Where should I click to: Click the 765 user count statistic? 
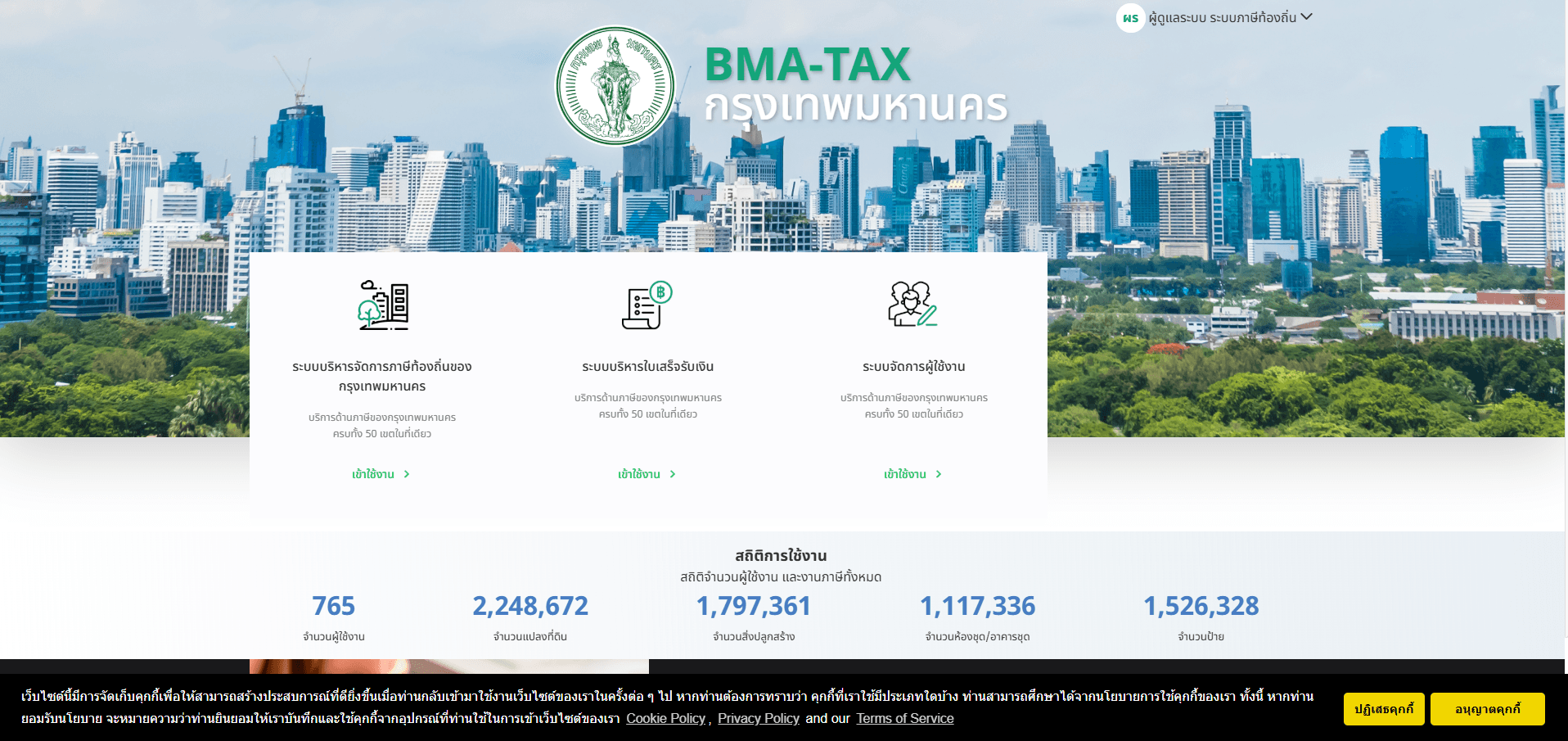(x=334, y=606)
